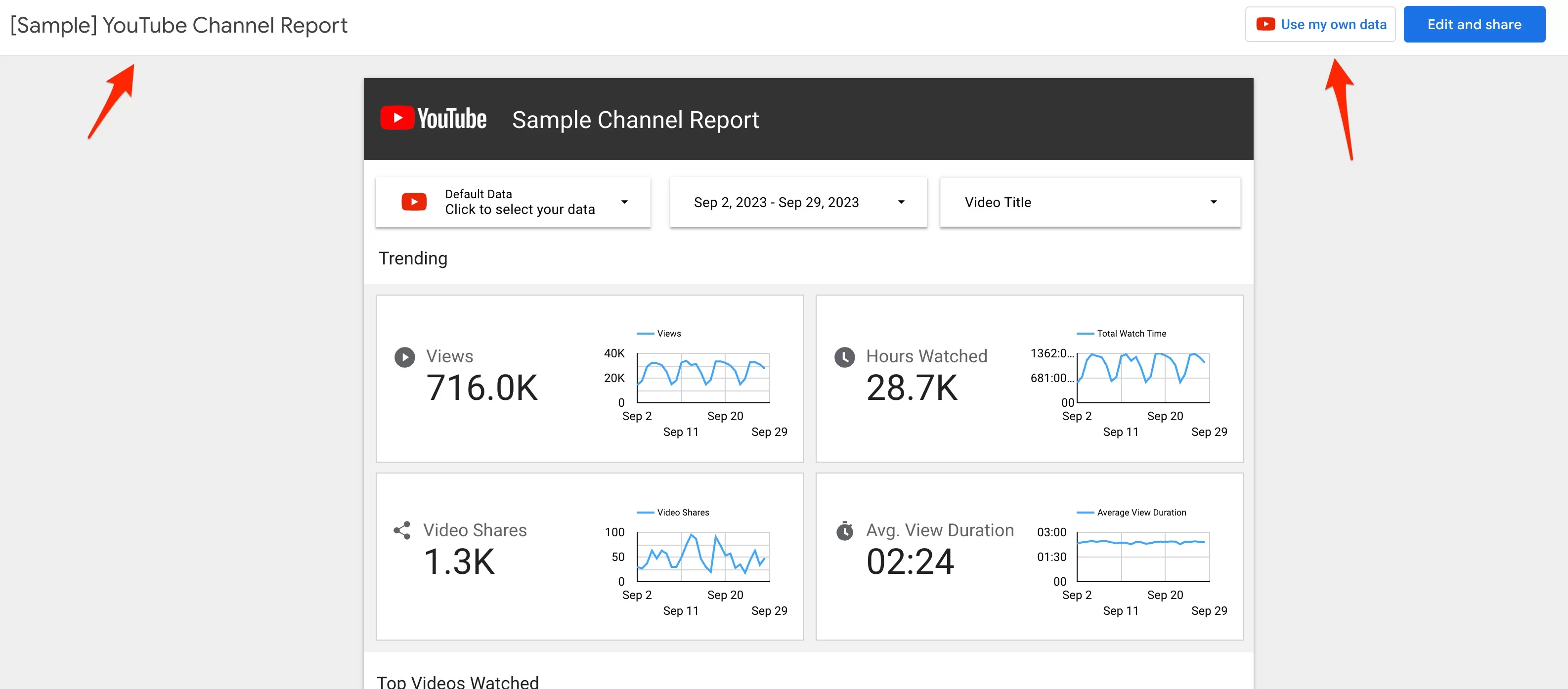Click the Video Shares share icon
Screen dimensions: 1568x689
pos(402,530)
